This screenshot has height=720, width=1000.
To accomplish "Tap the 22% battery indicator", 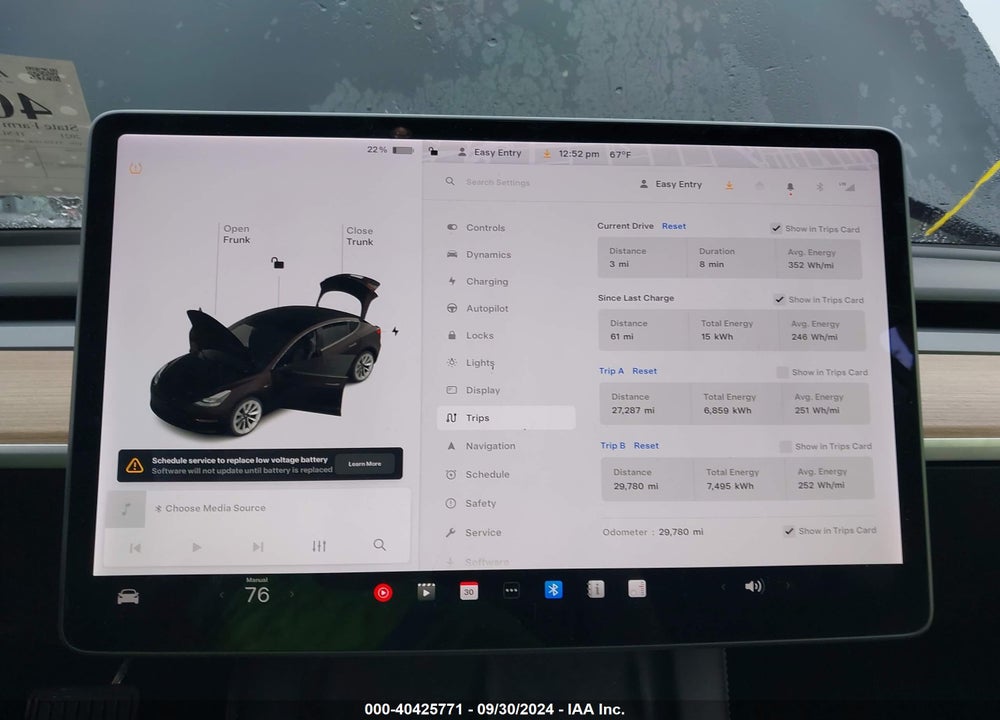I will pos(390,150).
